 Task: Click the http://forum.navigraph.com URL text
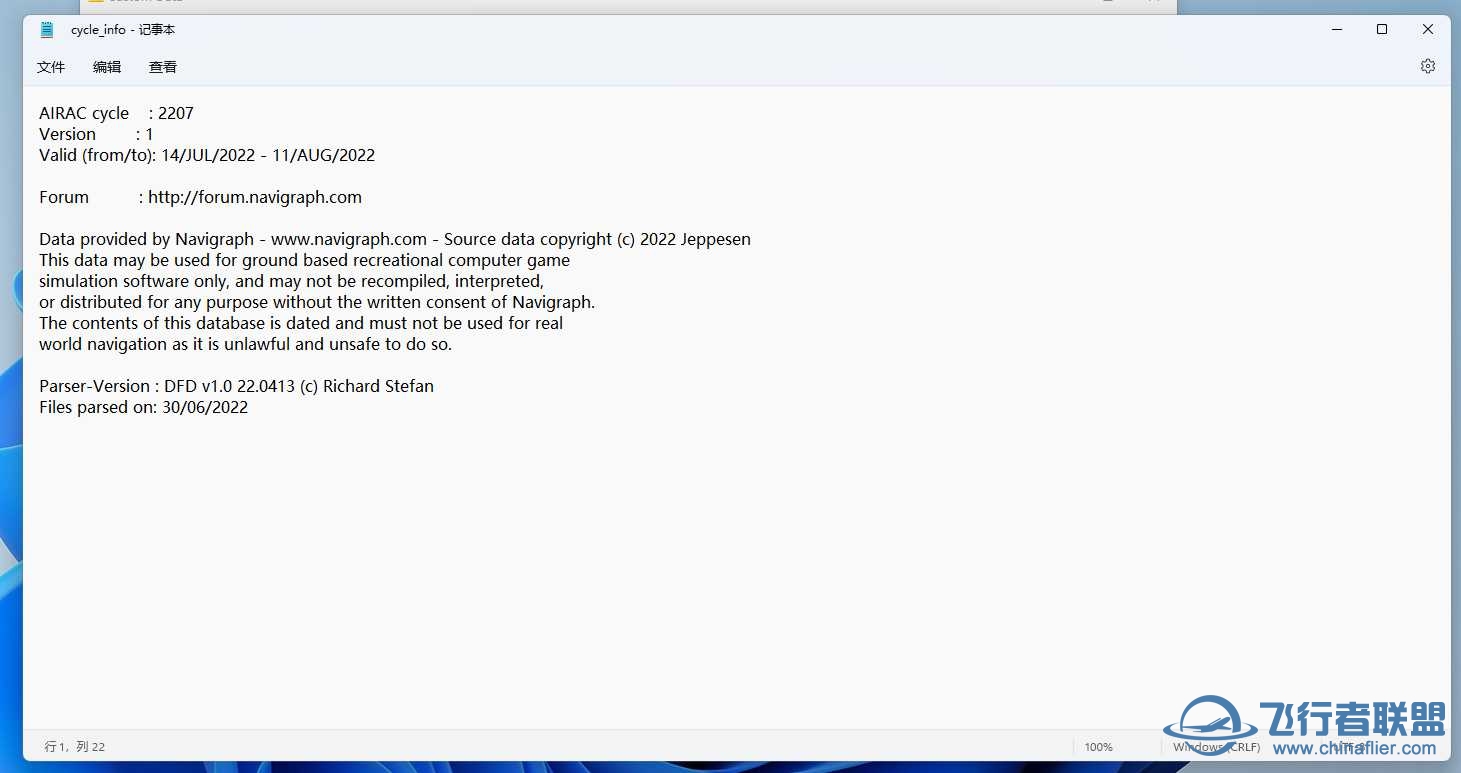coord(255,197)
